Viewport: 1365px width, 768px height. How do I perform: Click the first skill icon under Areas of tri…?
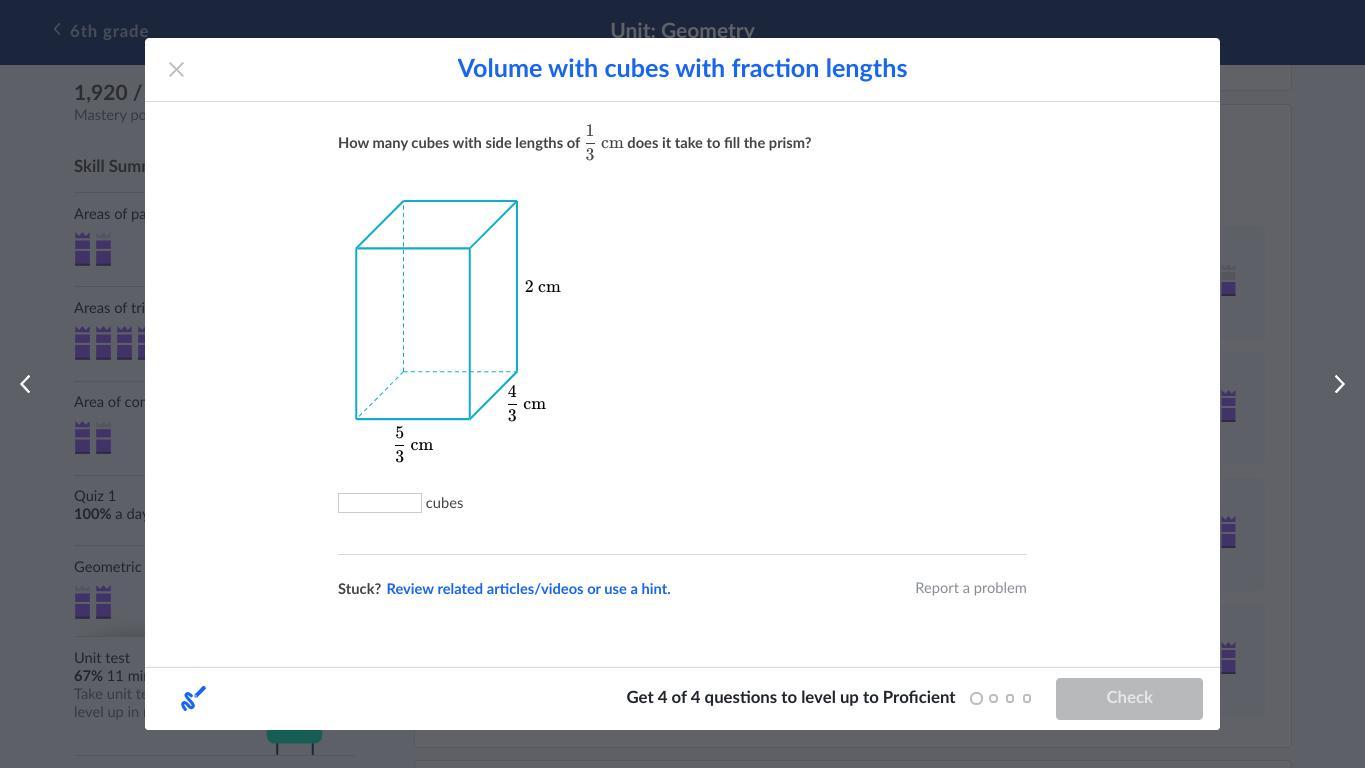point(83,343)
